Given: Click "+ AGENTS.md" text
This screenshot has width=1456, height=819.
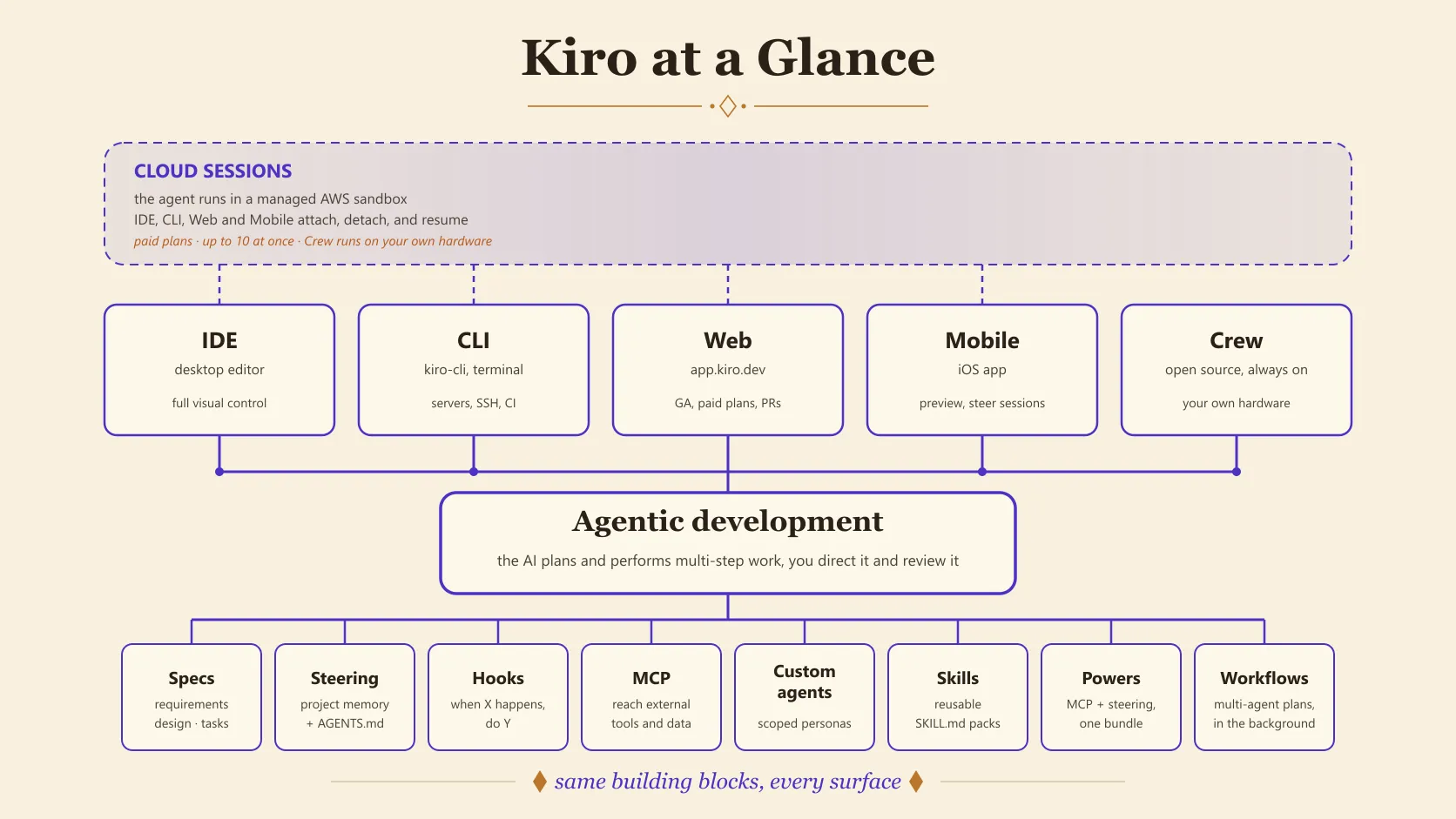Looking at the screenshot, I should click(345, 723).
